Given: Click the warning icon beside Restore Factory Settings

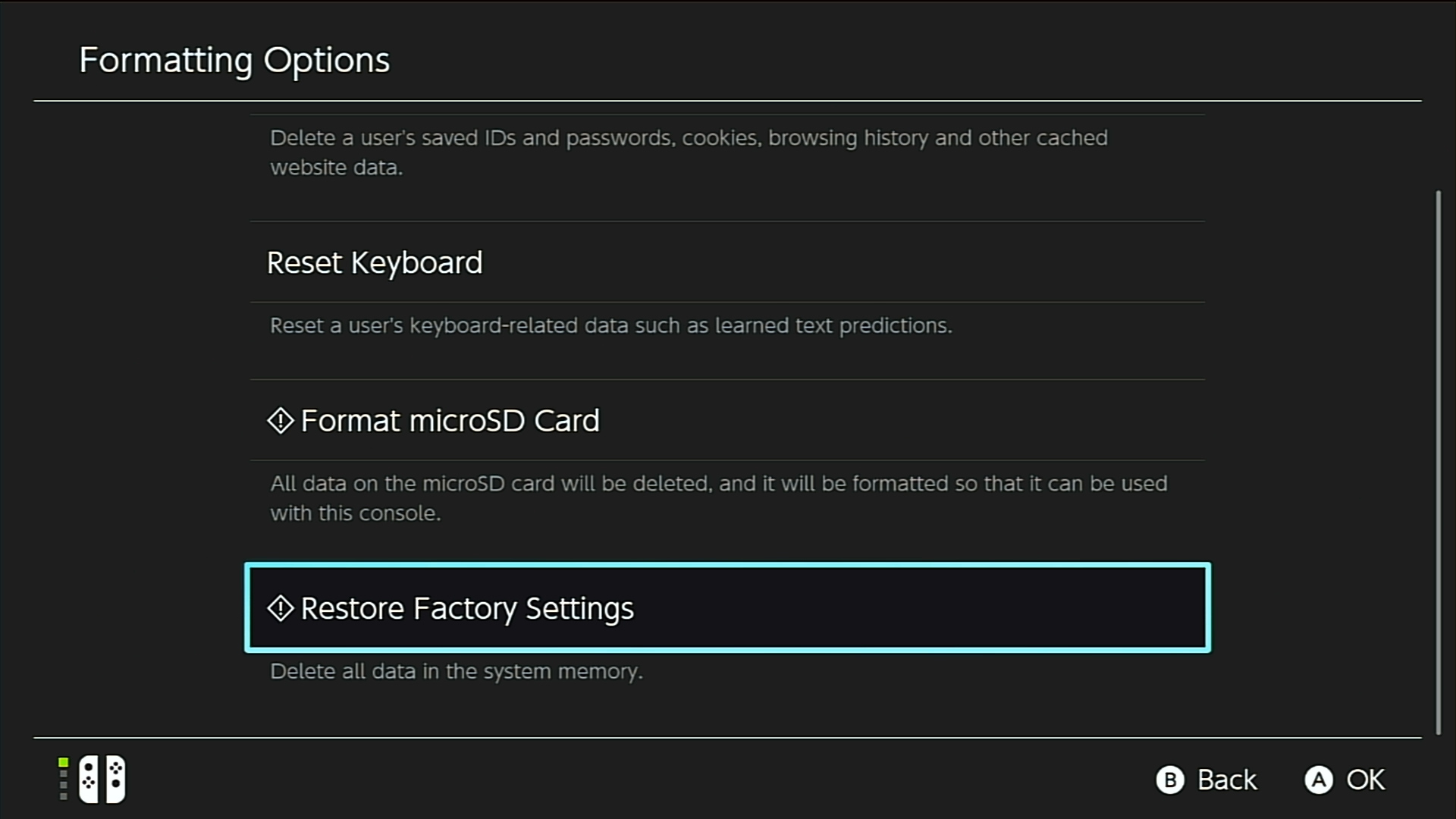Looking at the screenshot, I should point(280,608).
